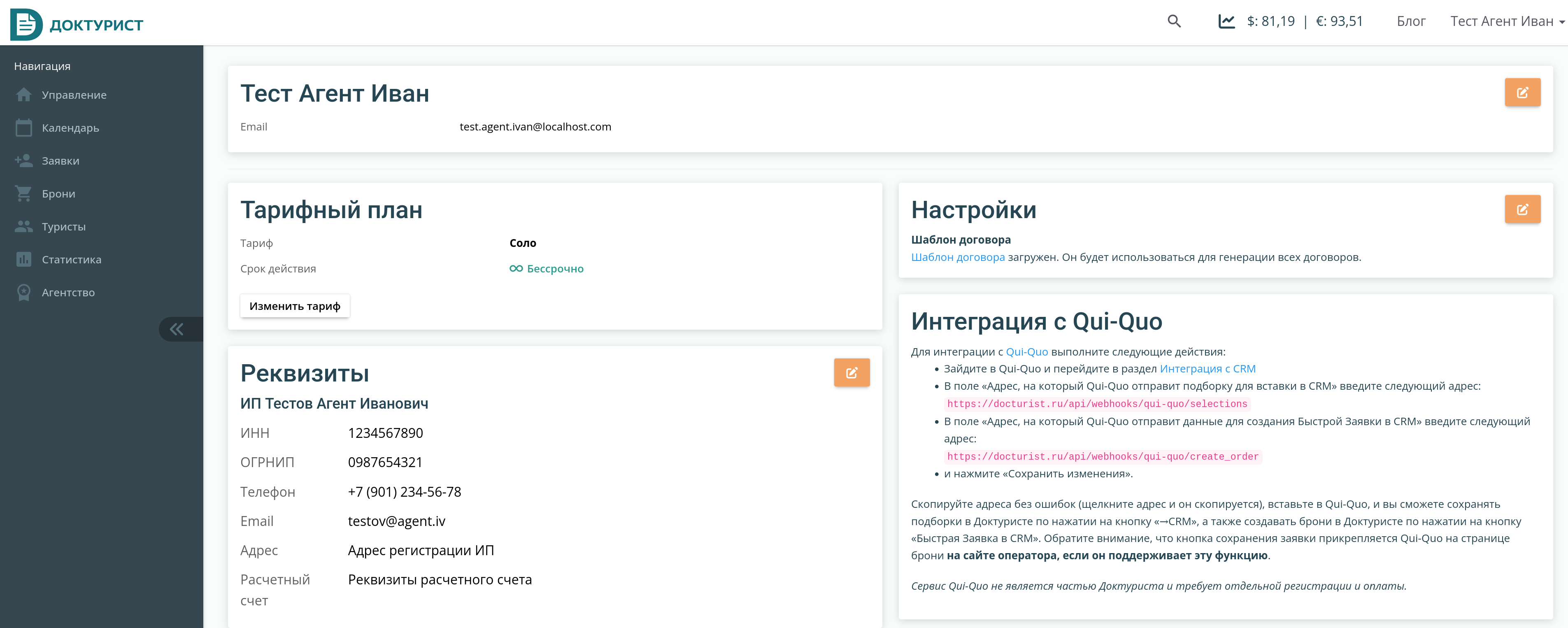Go to Календарь section
This screenshot has width=1568, height=628.
pos(70,128)
